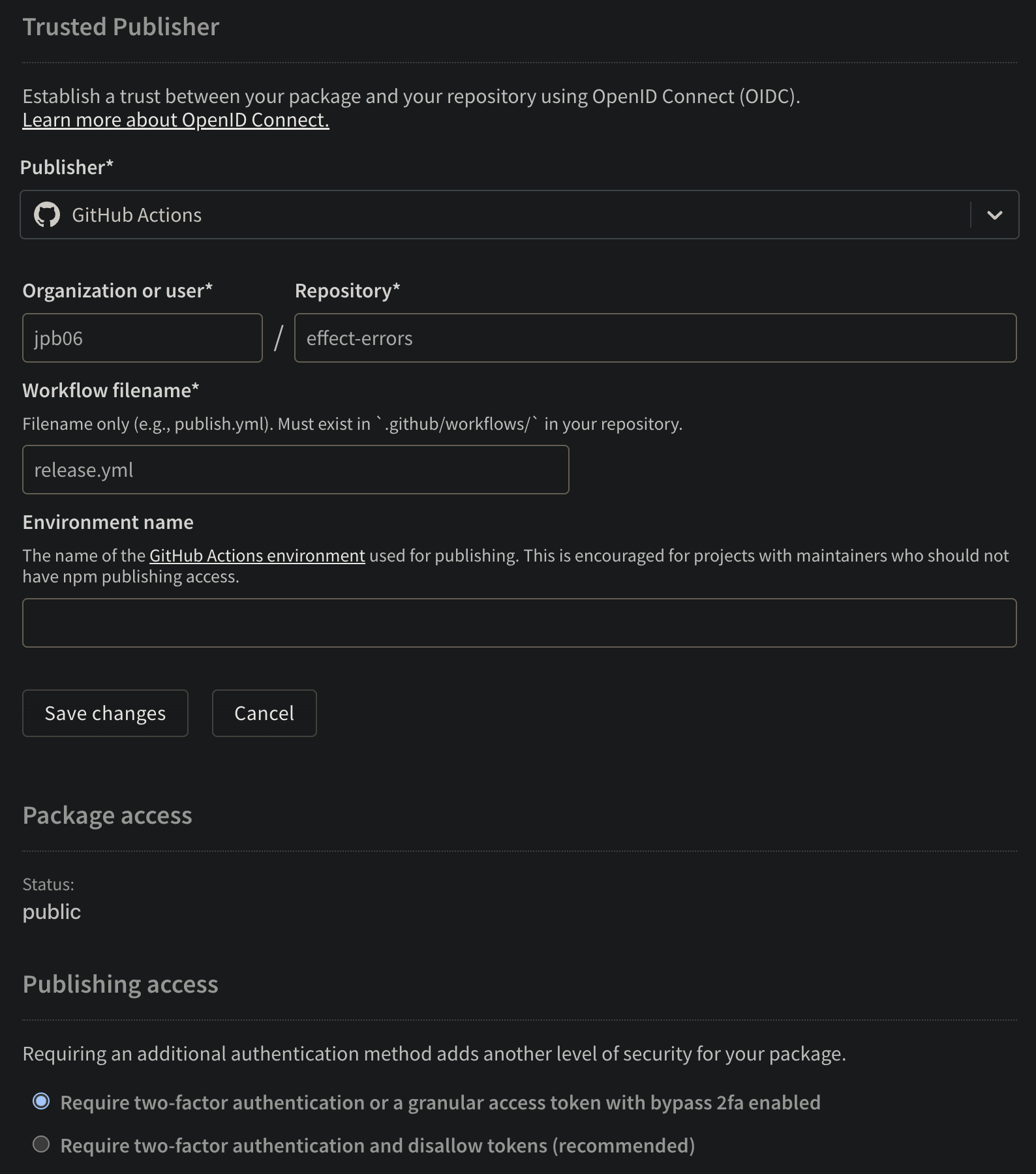Click the Organization or user field containing jpb06
This screenshot has height=1174, width=1036.
pyautogui.click(x=142, y=338)
